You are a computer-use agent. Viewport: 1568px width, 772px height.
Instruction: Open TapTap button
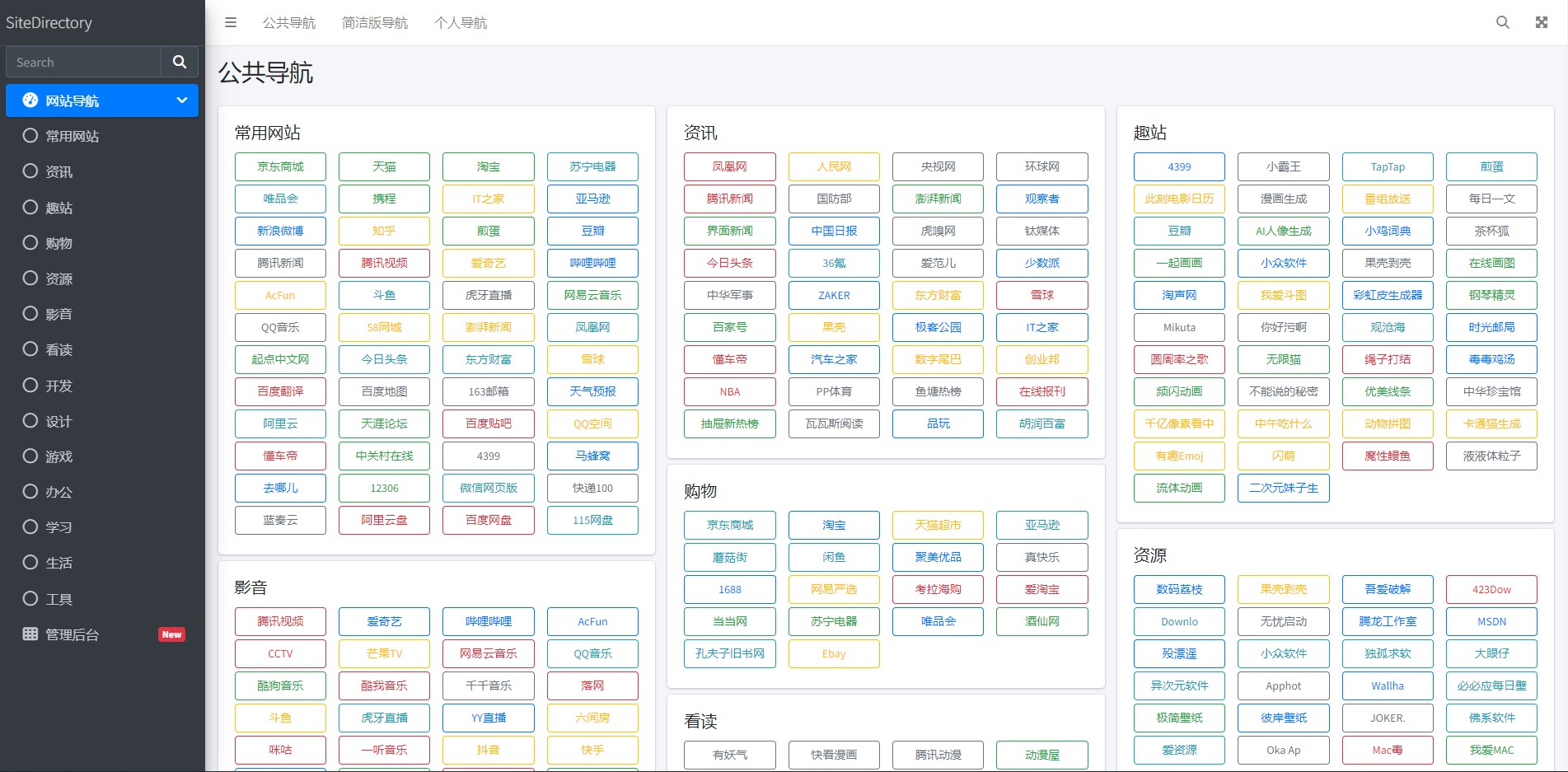(1388, 166)
